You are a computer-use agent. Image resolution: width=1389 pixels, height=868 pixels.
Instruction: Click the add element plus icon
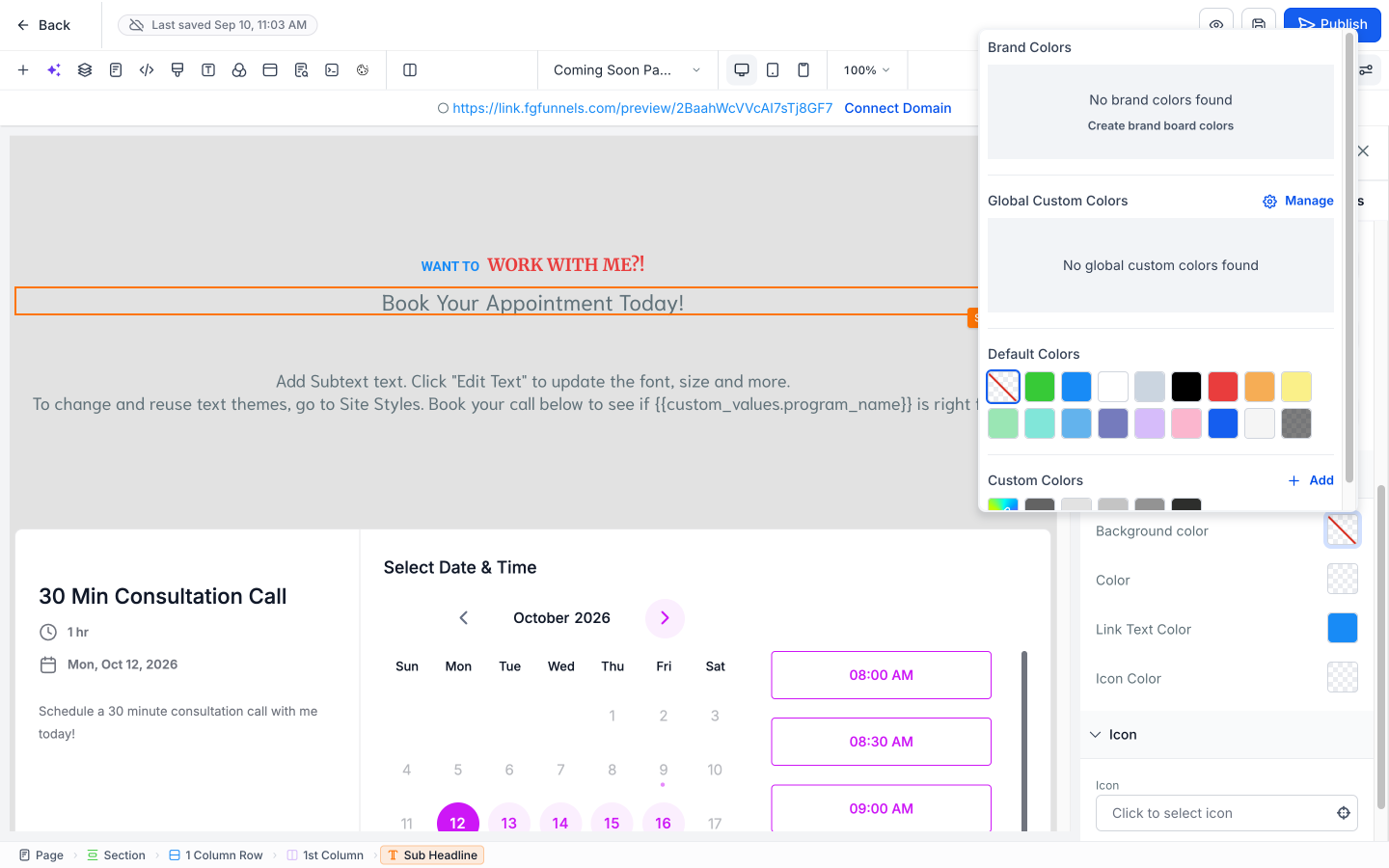(23, 69)
